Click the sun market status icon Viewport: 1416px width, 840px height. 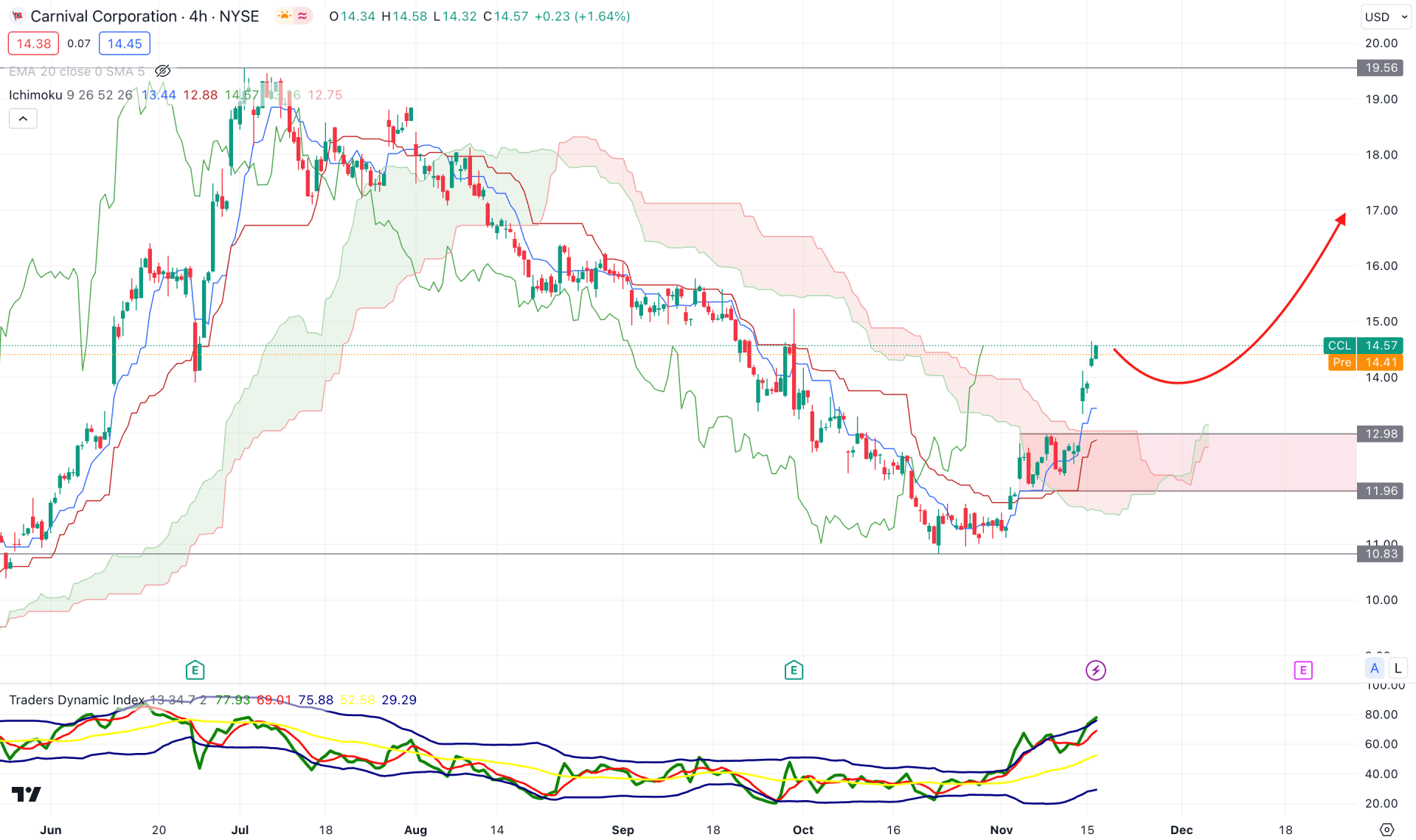pyautogui.click(x=284, y=15)
